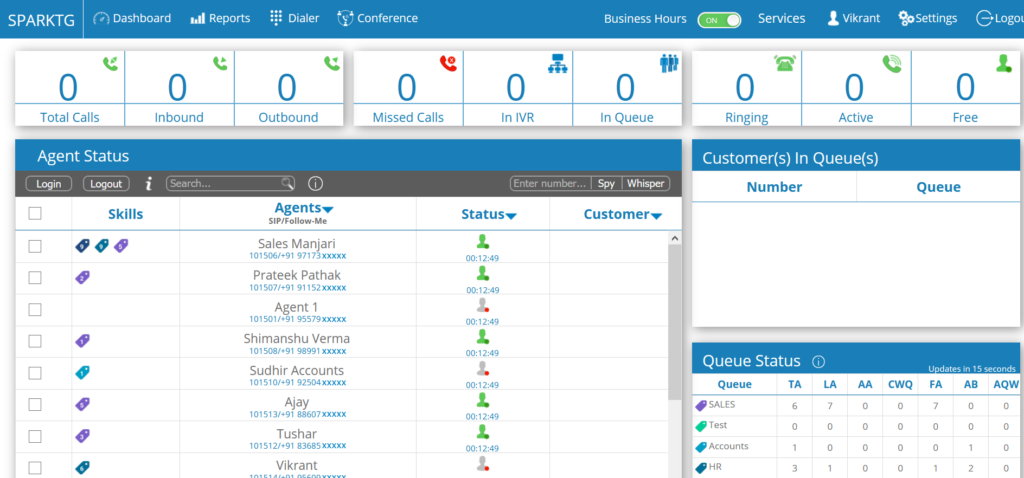
Task: Open the Dashboard menu
Action: click(x=132, y=18)
